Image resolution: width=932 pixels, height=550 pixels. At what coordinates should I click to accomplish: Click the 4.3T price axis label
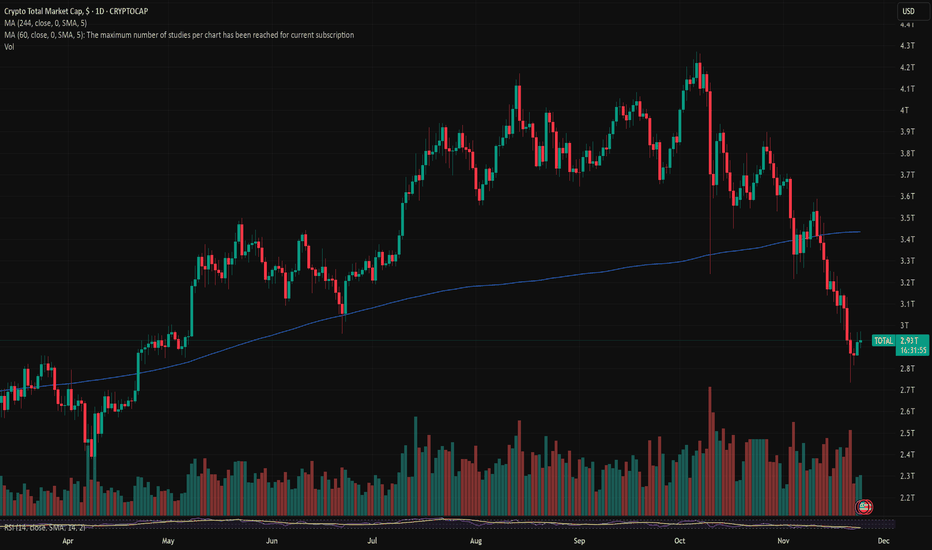907,46
